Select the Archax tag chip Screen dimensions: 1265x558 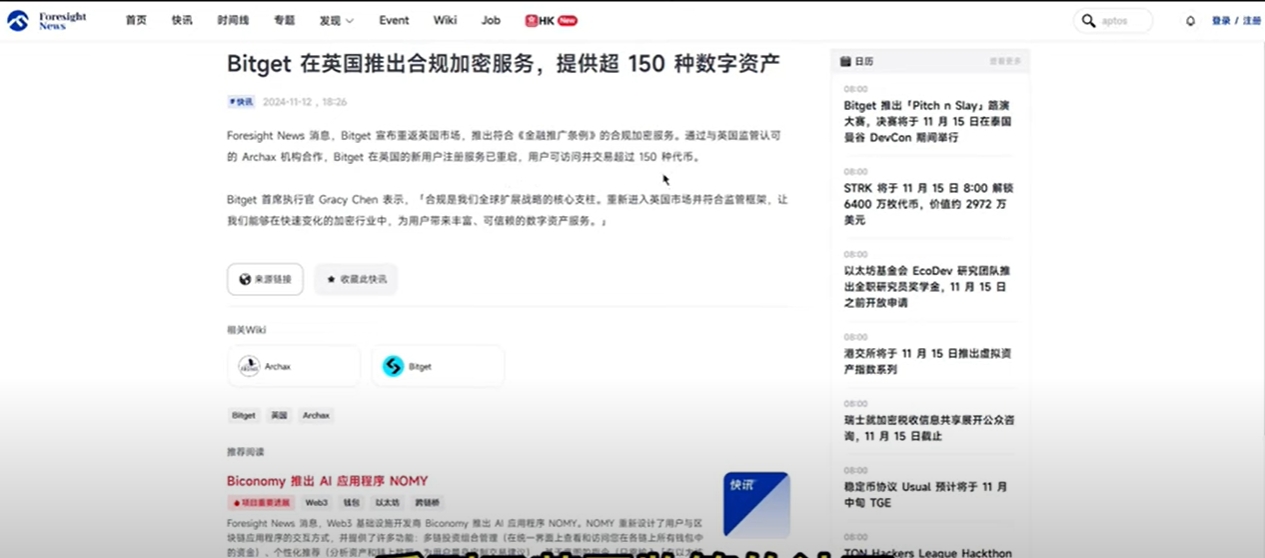(x=316, y=415)
